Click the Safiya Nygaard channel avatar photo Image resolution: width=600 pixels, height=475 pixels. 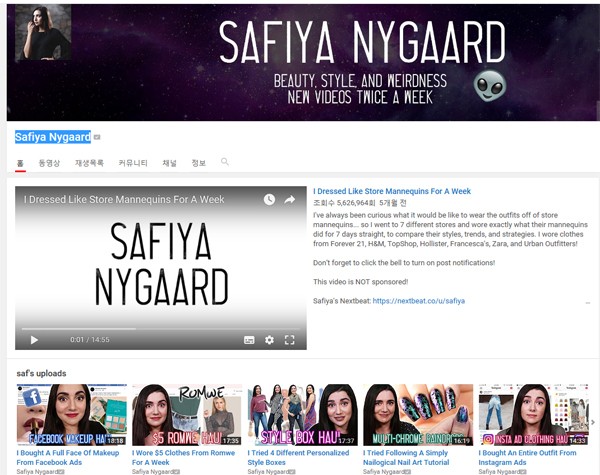(x=43, y=33)
